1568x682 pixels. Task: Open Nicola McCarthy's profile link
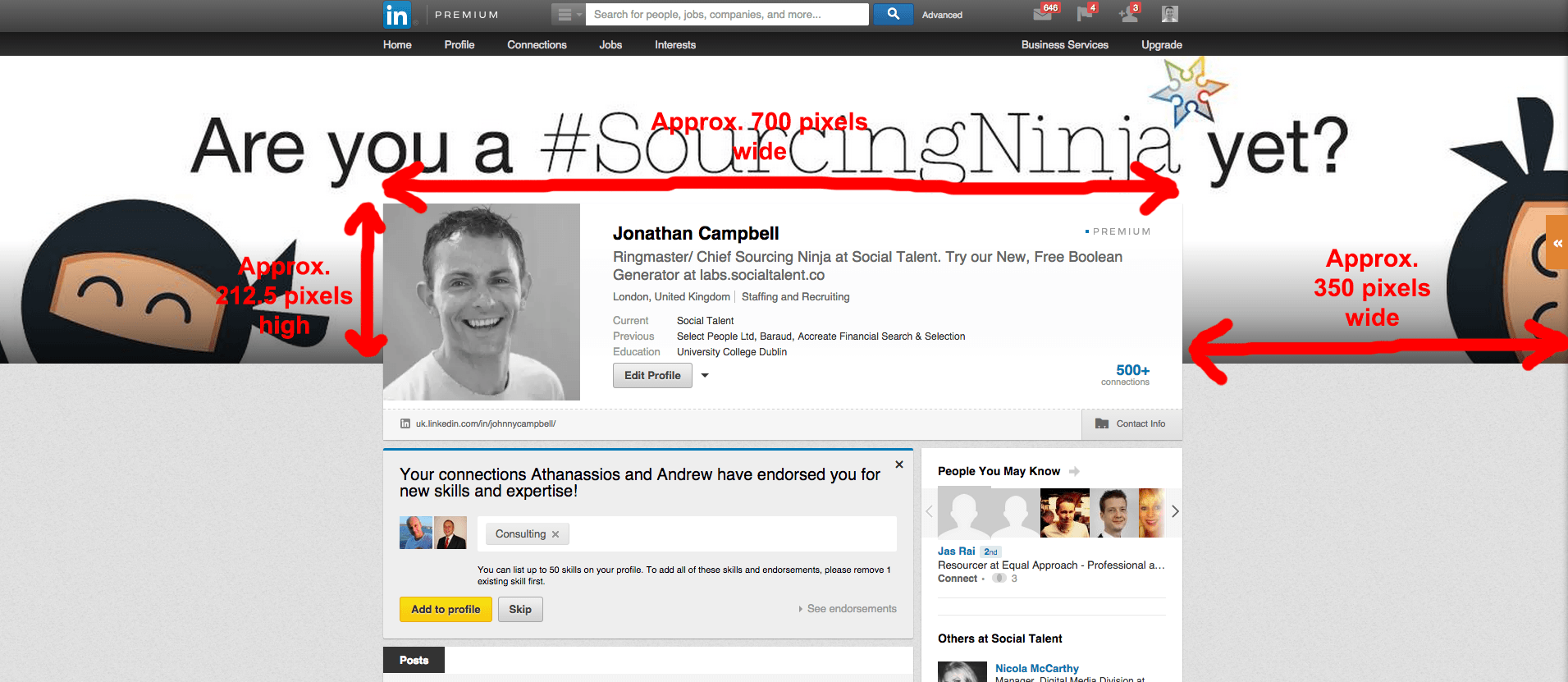pyautogui.click(x=1037, y=668)
